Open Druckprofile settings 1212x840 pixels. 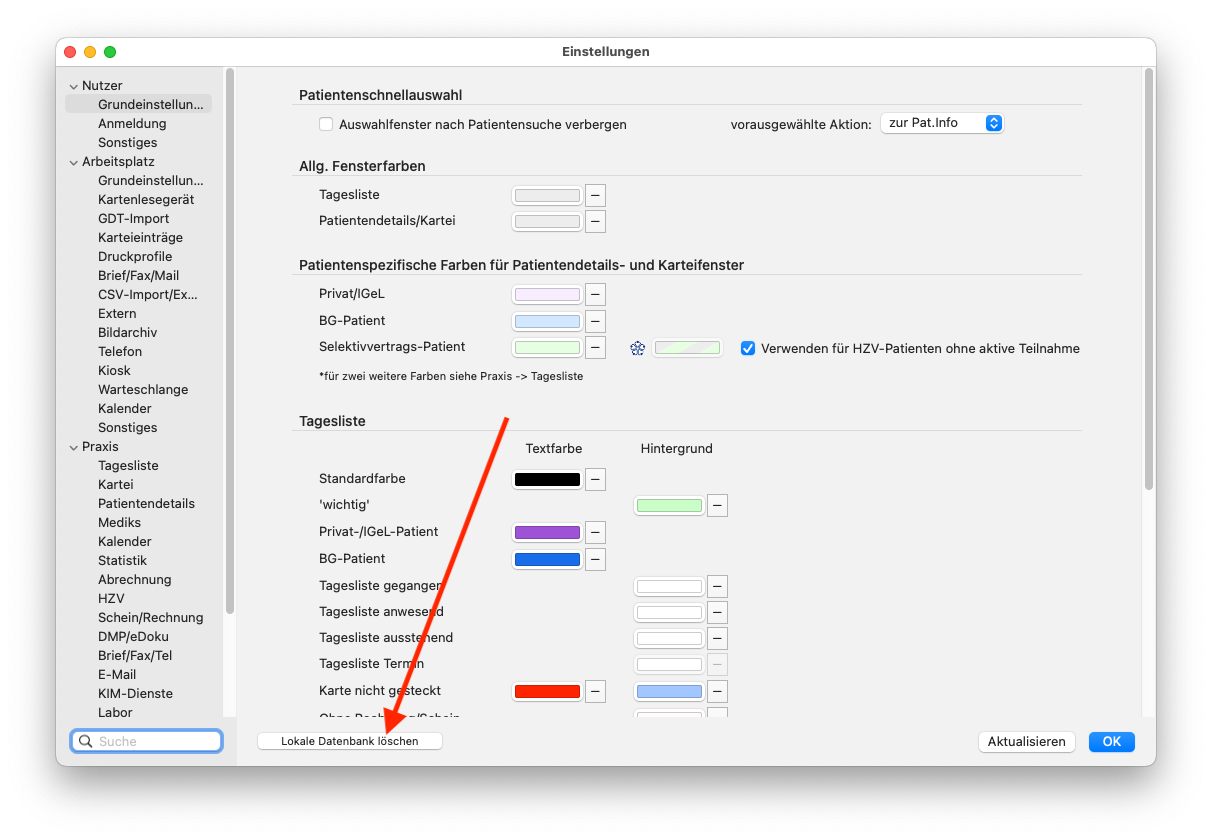[x=135, y=257]
